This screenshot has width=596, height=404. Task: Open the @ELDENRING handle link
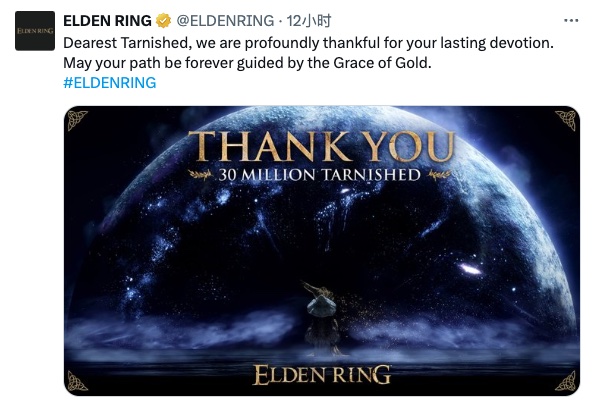(225, 21)
